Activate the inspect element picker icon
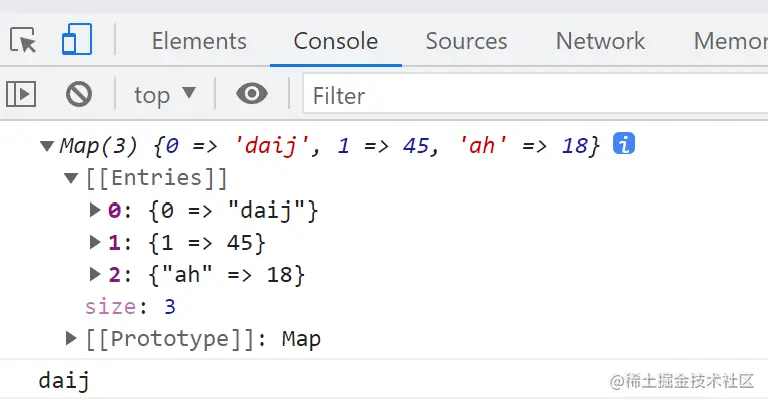Screen dimensions: 768x404 [x=23, y=41]
